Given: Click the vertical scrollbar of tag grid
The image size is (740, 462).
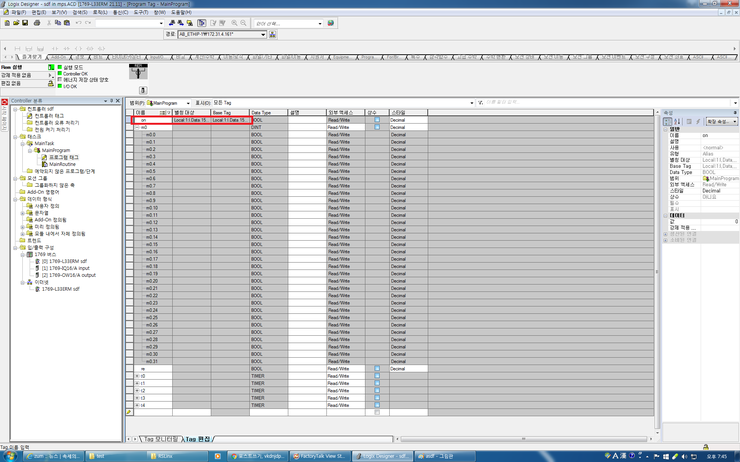Looking at the screenshot, I should 657,272.
